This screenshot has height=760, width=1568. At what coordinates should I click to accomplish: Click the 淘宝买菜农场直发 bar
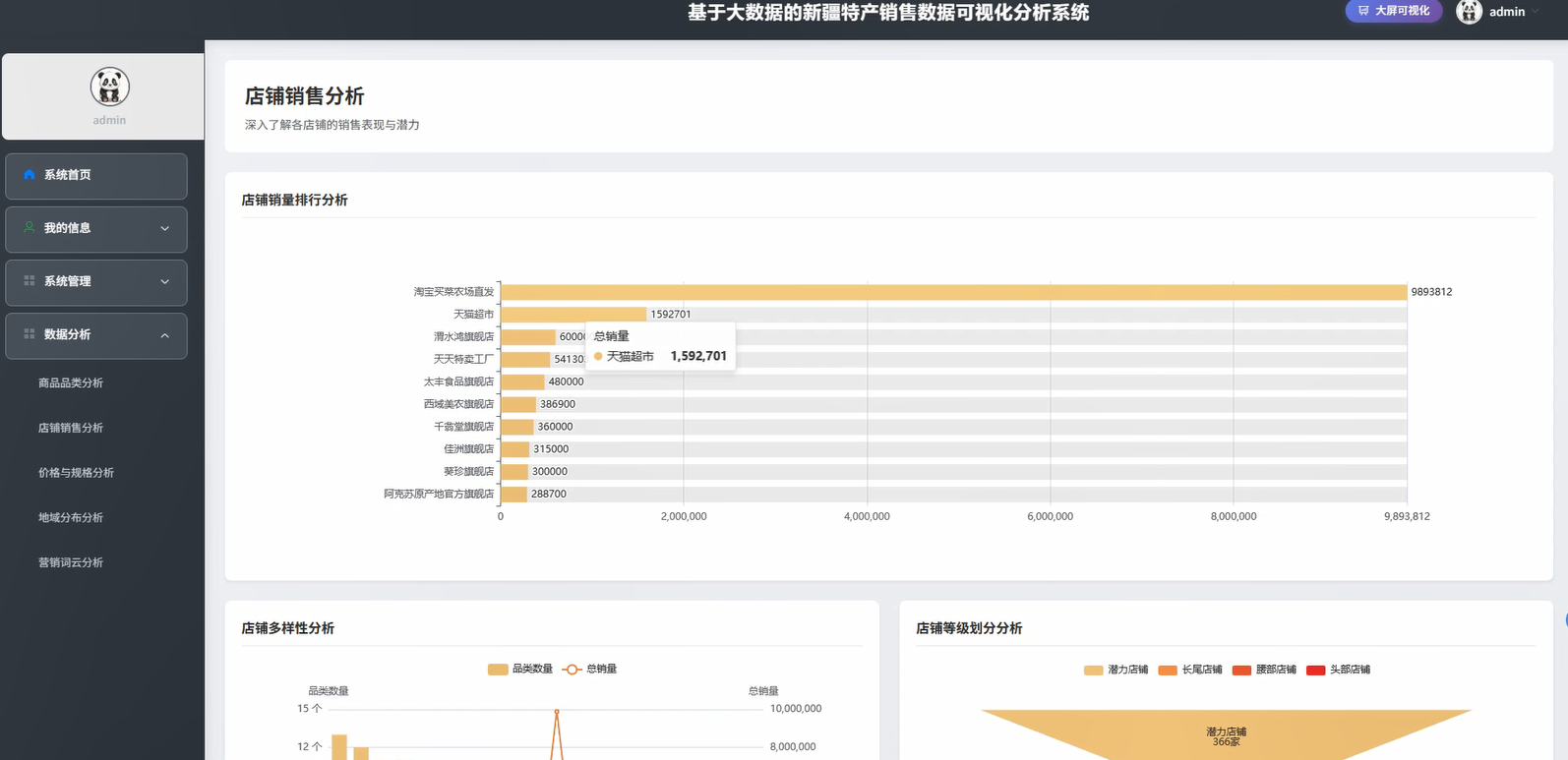[x=953, y=292]
